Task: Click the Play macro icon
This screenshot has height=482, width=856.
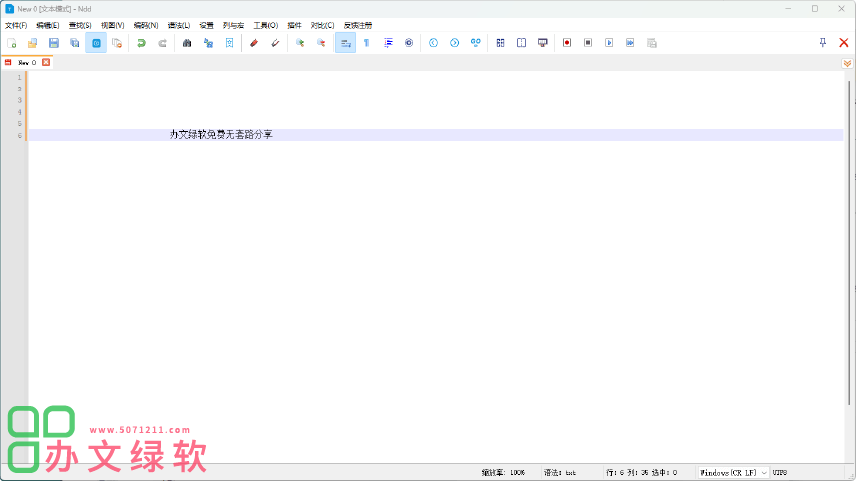Action: [x=608, y=43]
